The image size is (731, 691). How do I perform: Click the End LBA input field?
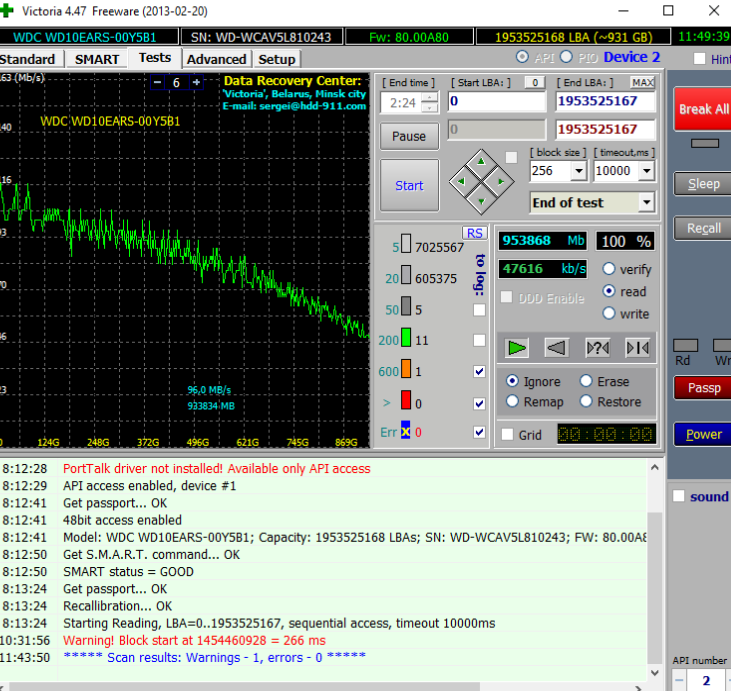[605, 102]
